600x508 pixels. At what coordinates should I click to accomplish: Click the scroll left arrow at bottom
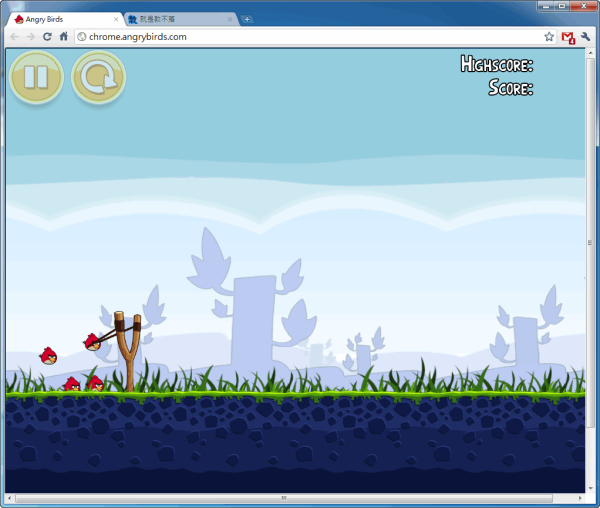click(x=10, y=498)
